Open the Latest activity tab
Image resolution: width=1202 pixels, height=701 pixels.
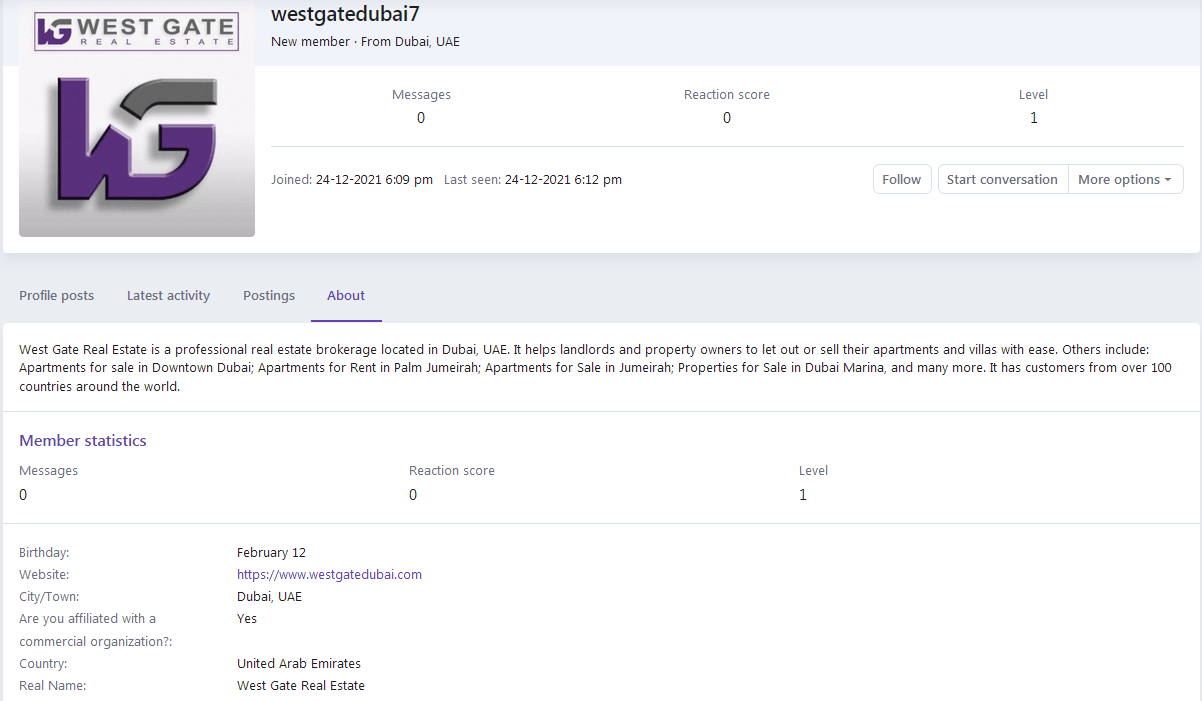pyautogui.click(x=168, y=295)
